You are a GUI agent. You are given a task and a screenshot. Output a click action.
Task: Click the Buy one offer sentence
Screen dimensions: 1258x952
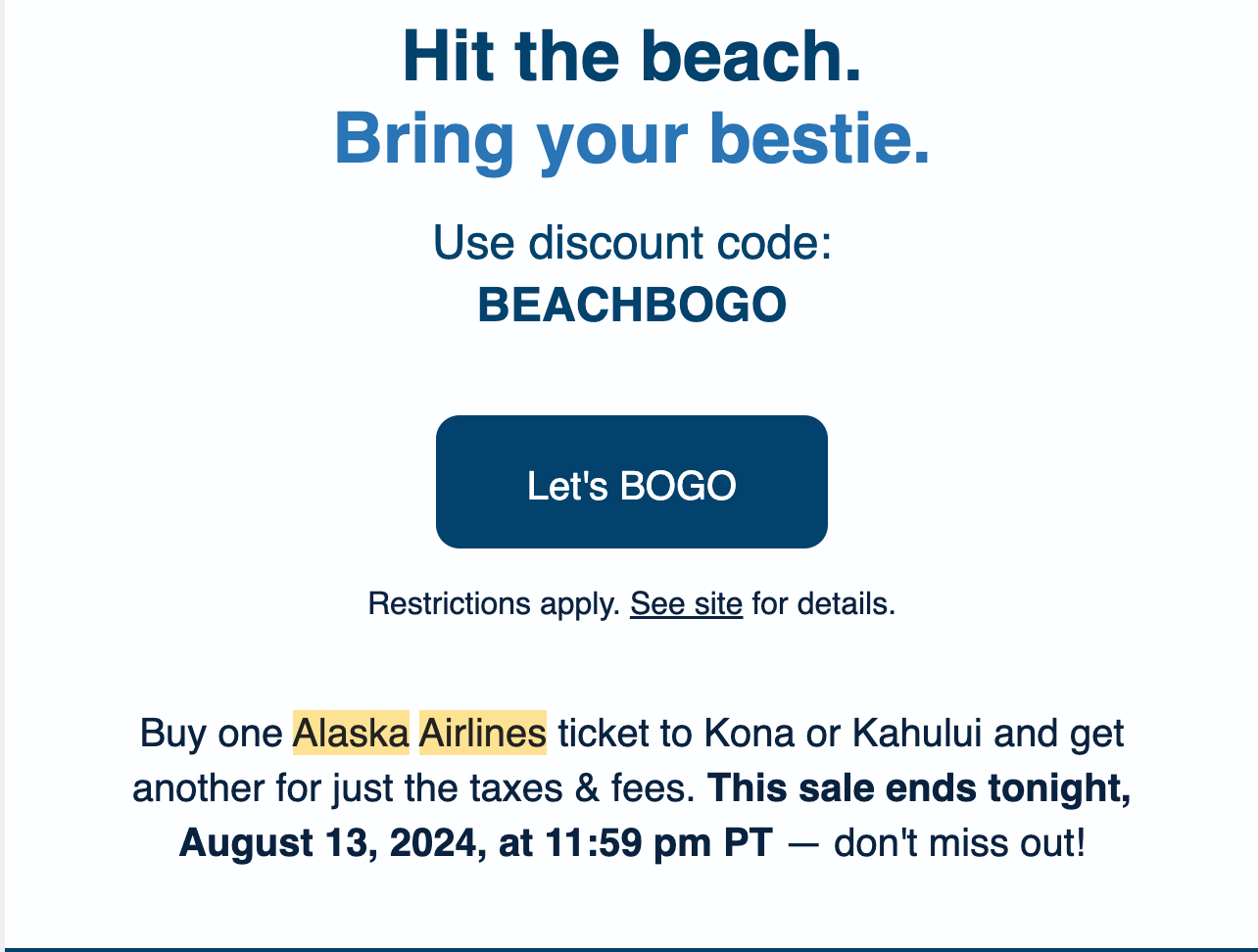[x=211, y=732]
